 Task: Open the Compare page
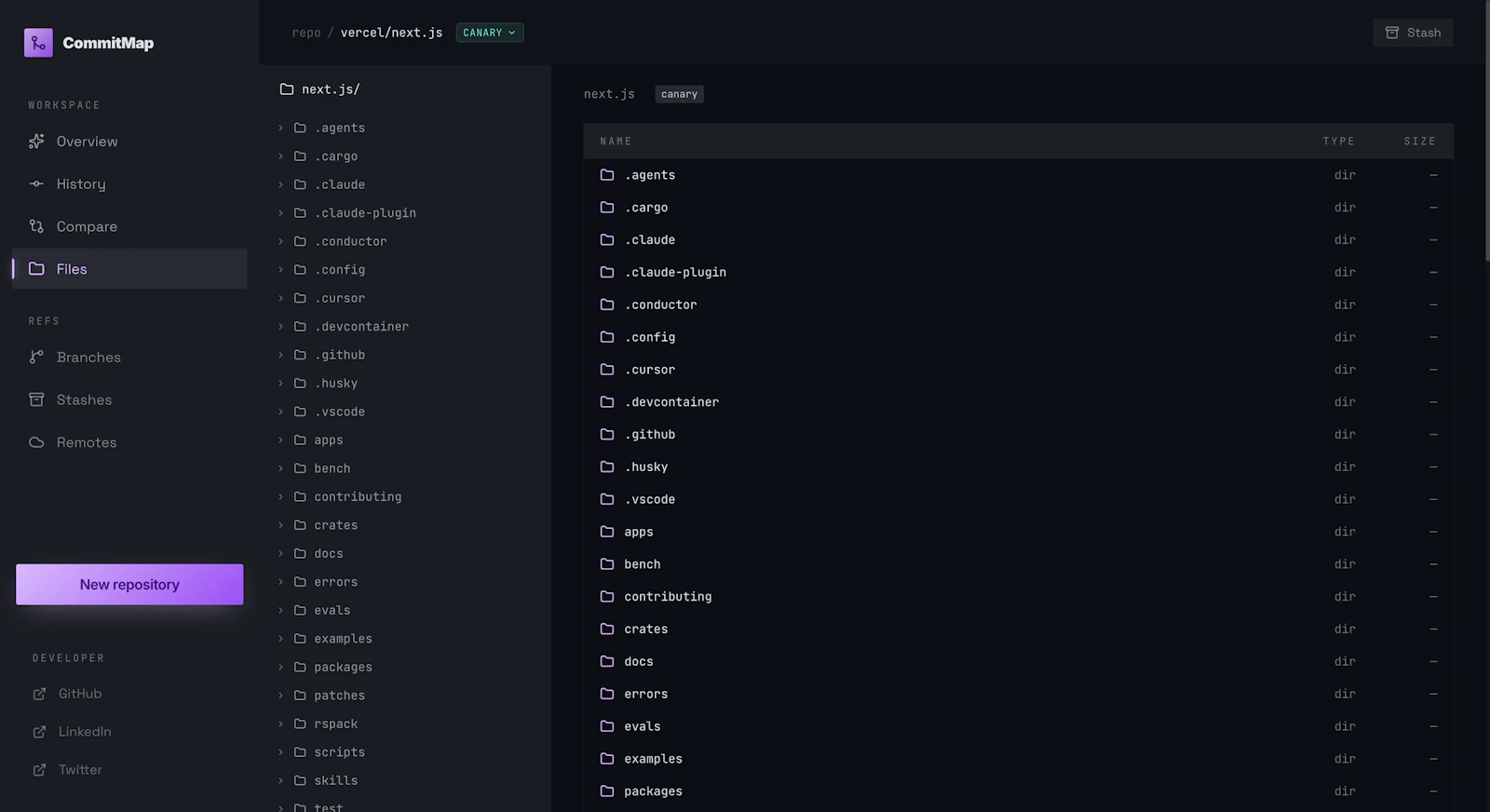point(129,226)
